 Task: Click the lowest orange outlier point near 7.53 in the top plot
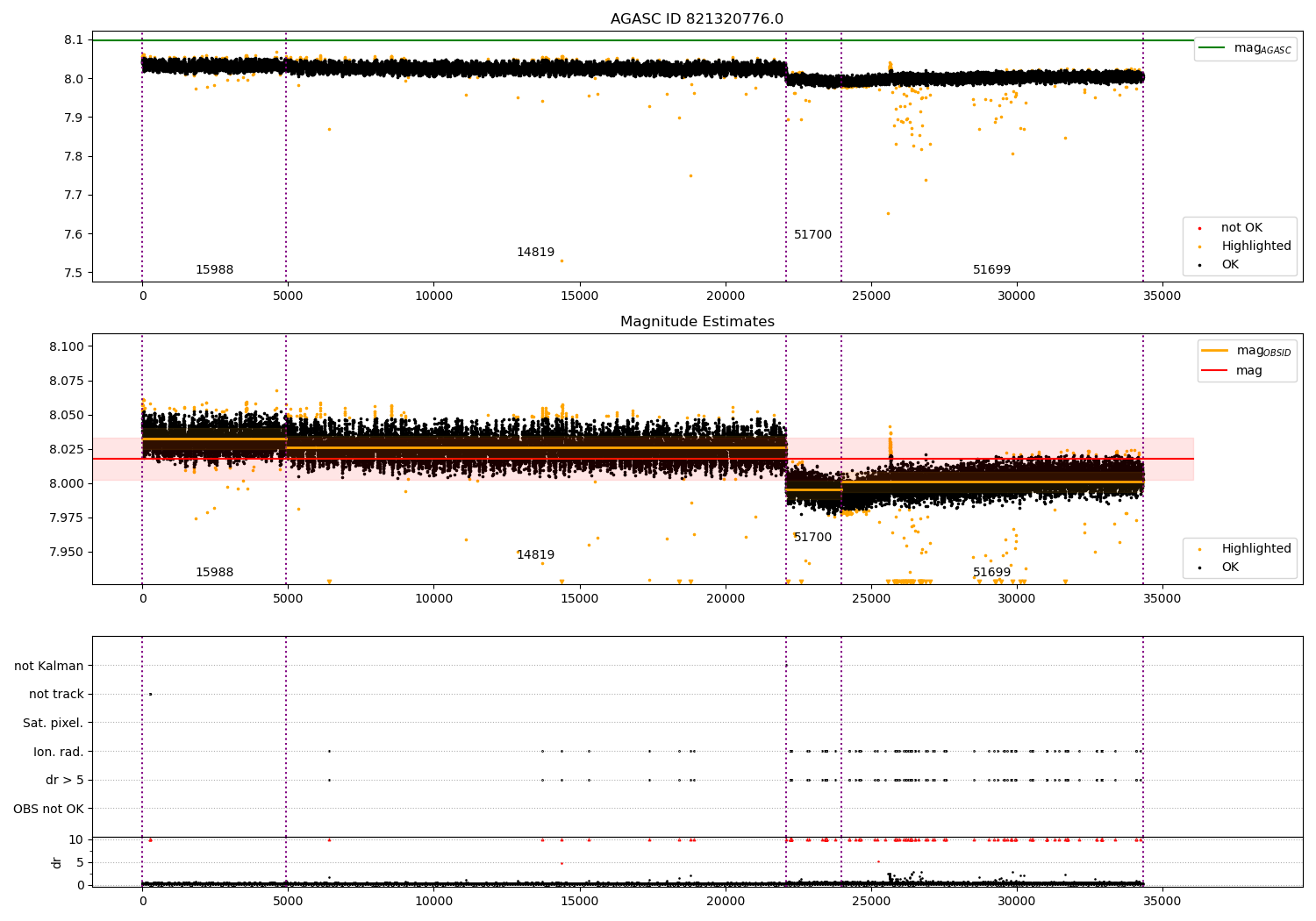click(561, 261)
